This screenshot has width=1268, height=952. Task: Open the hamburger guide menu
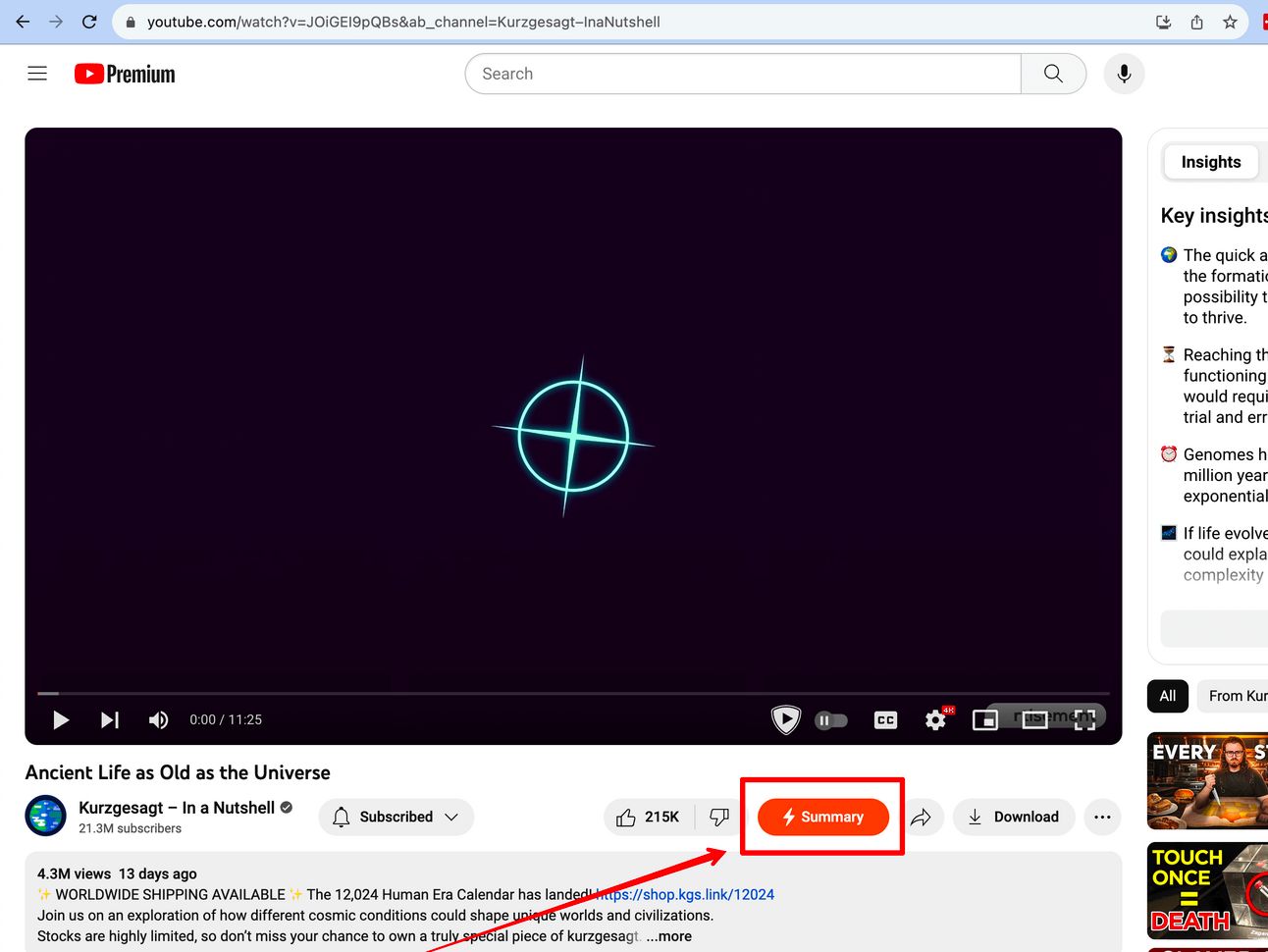coord(37,74)
